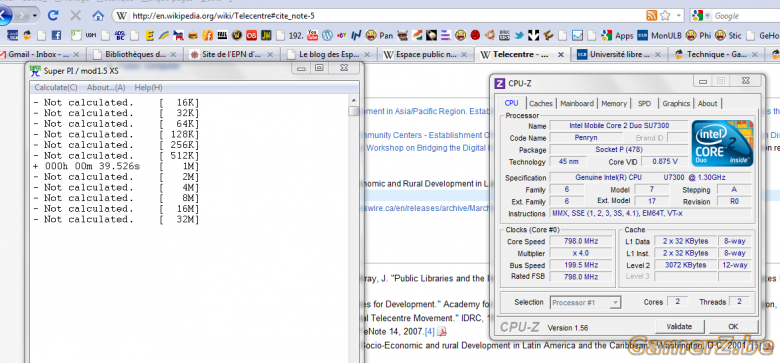Switch to Espace public n... browser tab

pyautogui.click(x=425, y=54)
